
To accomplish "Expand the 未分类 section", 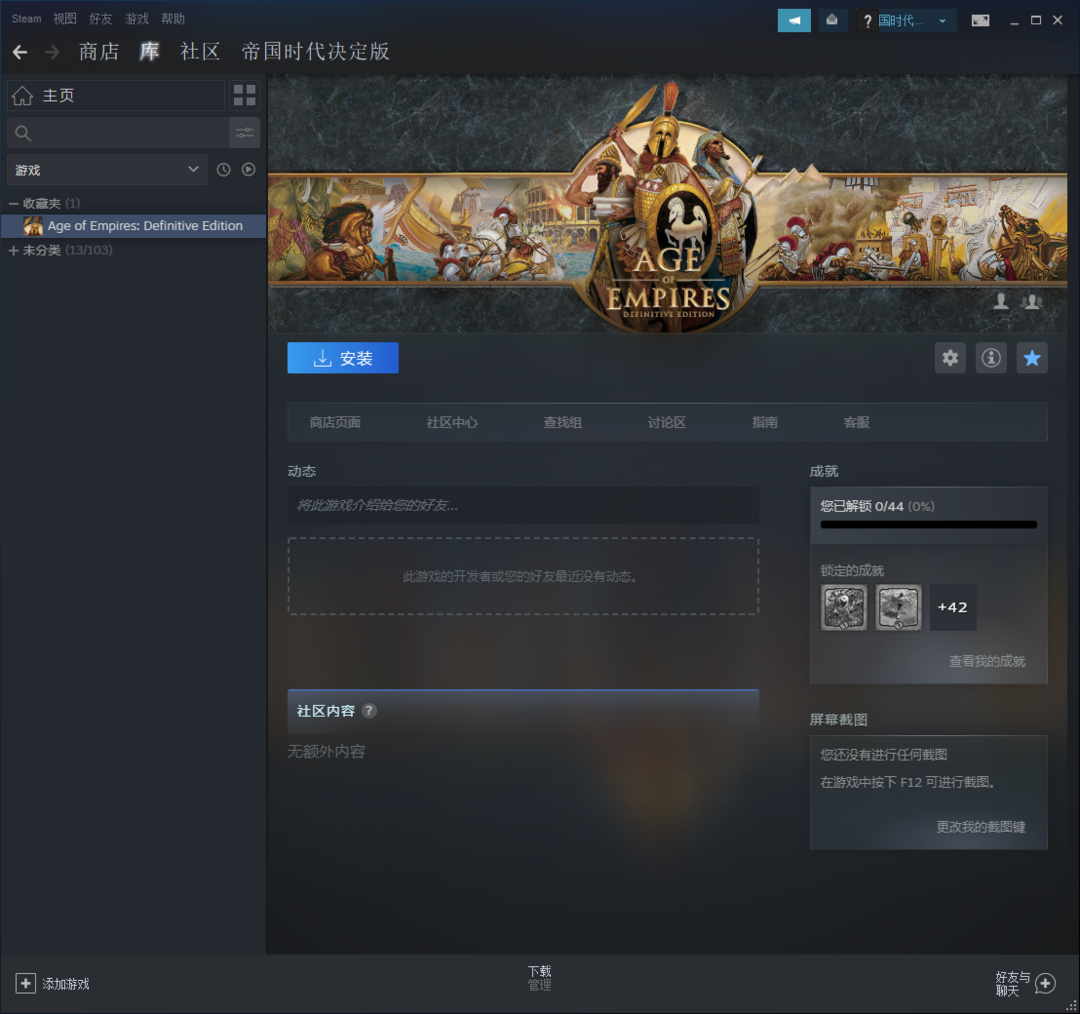I will [x=14, y=250].
